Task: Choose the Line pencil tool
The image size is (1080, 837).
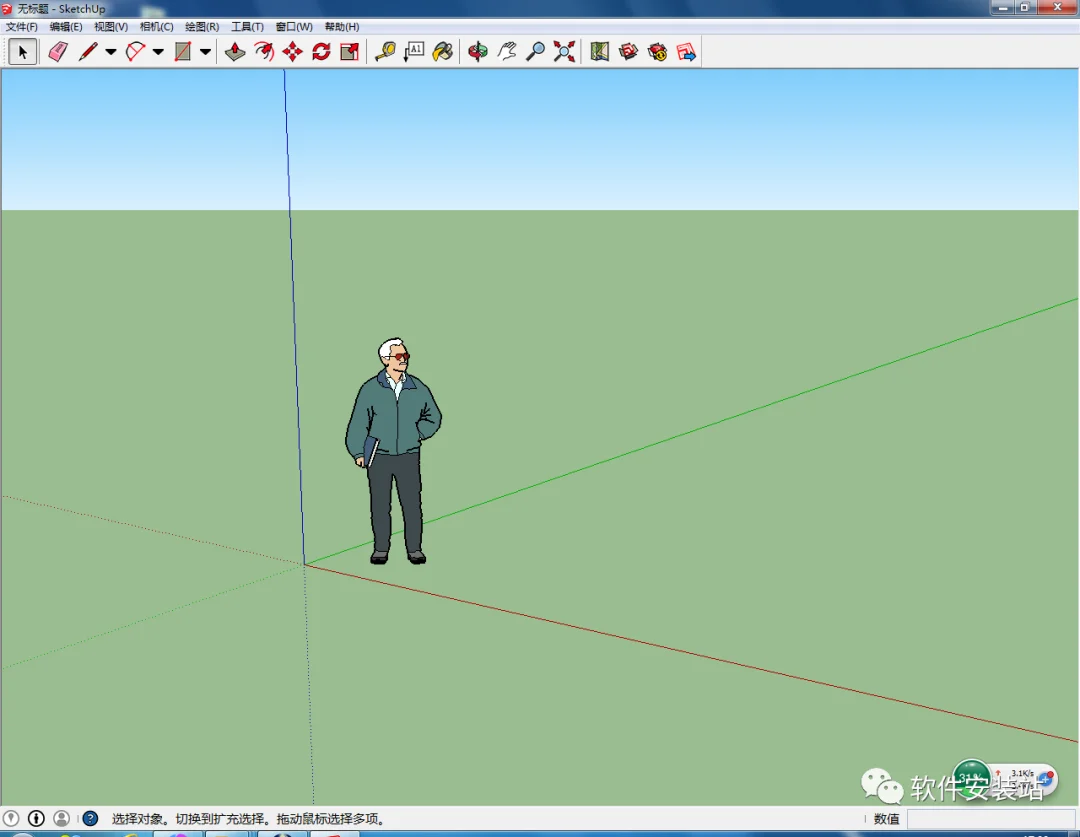Action: click(88, 52)
